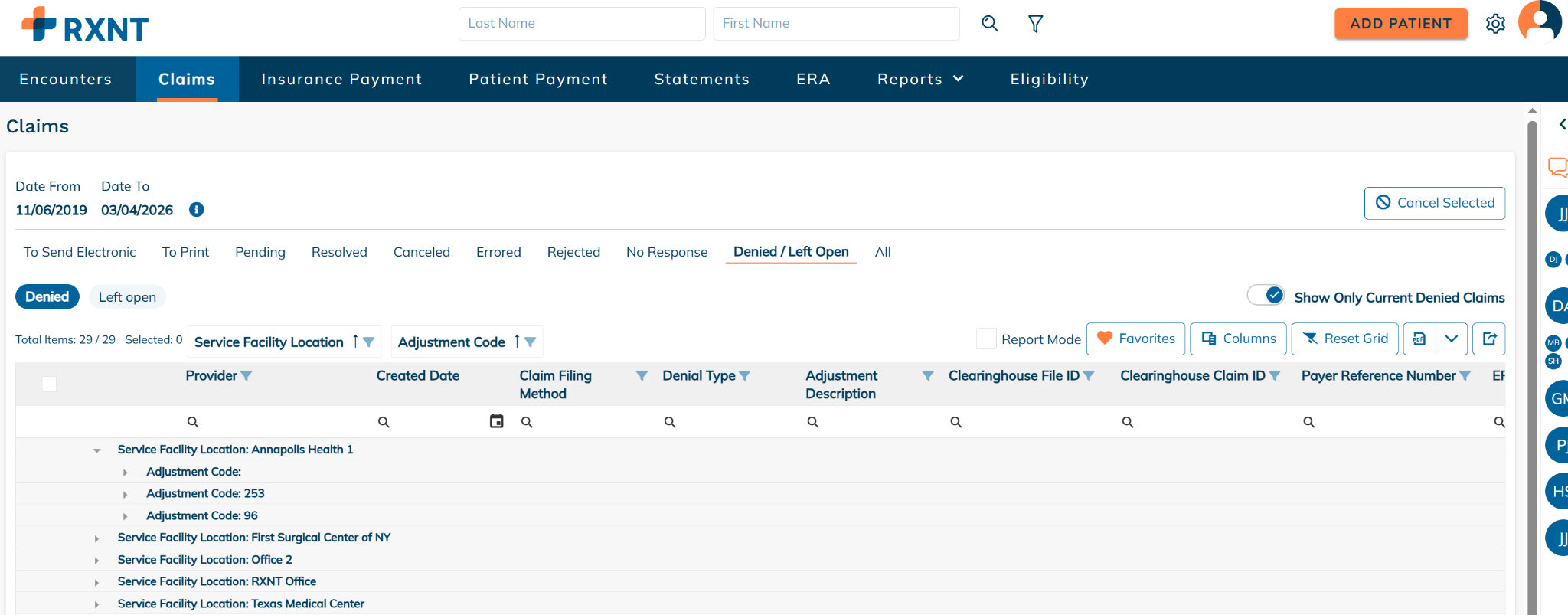Tick the select-all rows checkbox
Image resolution: width=1568 pixels, height=615 pixels.
[49, 384]
